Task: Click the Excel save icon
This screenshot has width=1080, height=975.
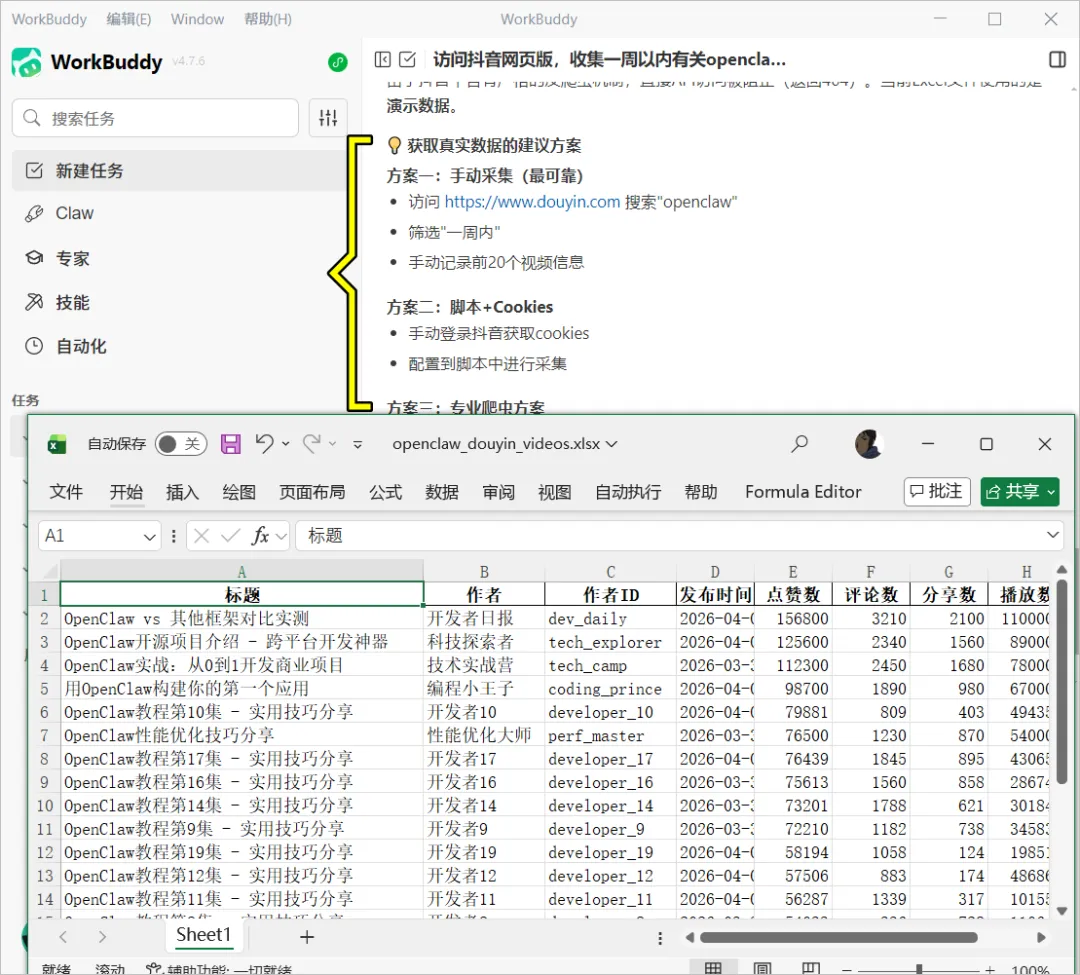Action: pos(231,444)
